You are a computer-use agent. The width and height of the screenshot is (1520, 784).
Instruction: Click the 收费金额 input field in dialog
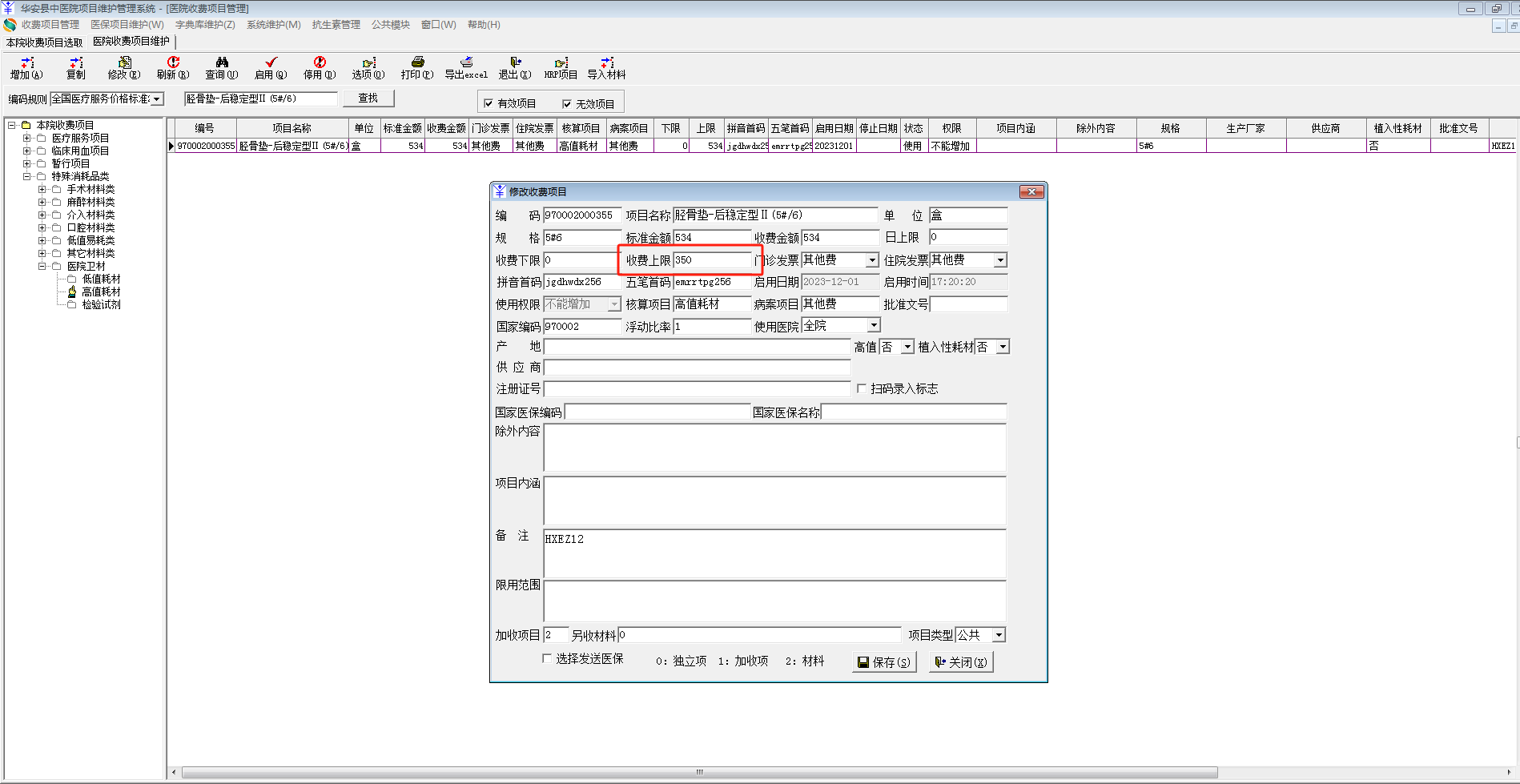840,238
